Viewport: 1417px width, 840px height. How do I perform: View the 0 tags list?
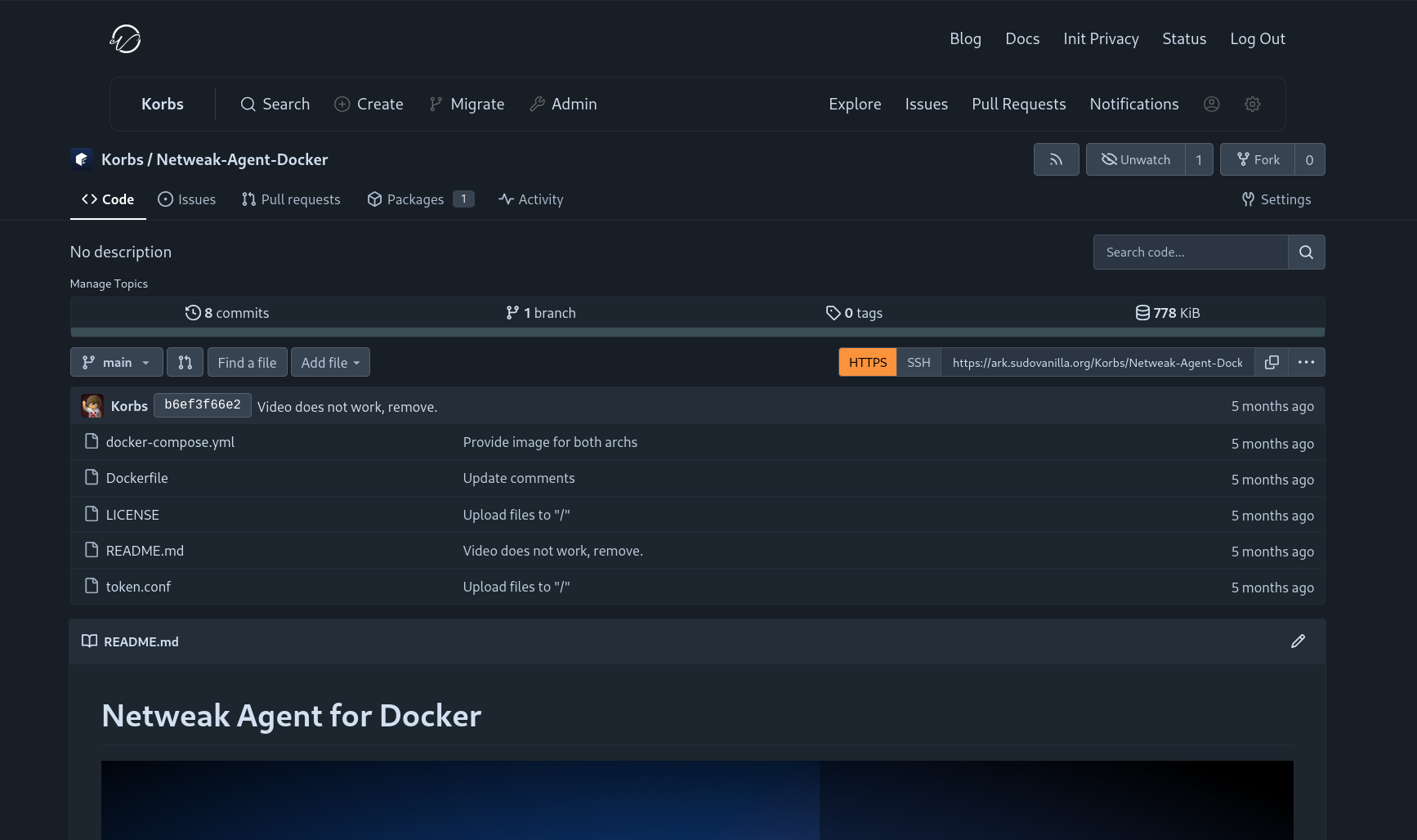click(854, 312)
